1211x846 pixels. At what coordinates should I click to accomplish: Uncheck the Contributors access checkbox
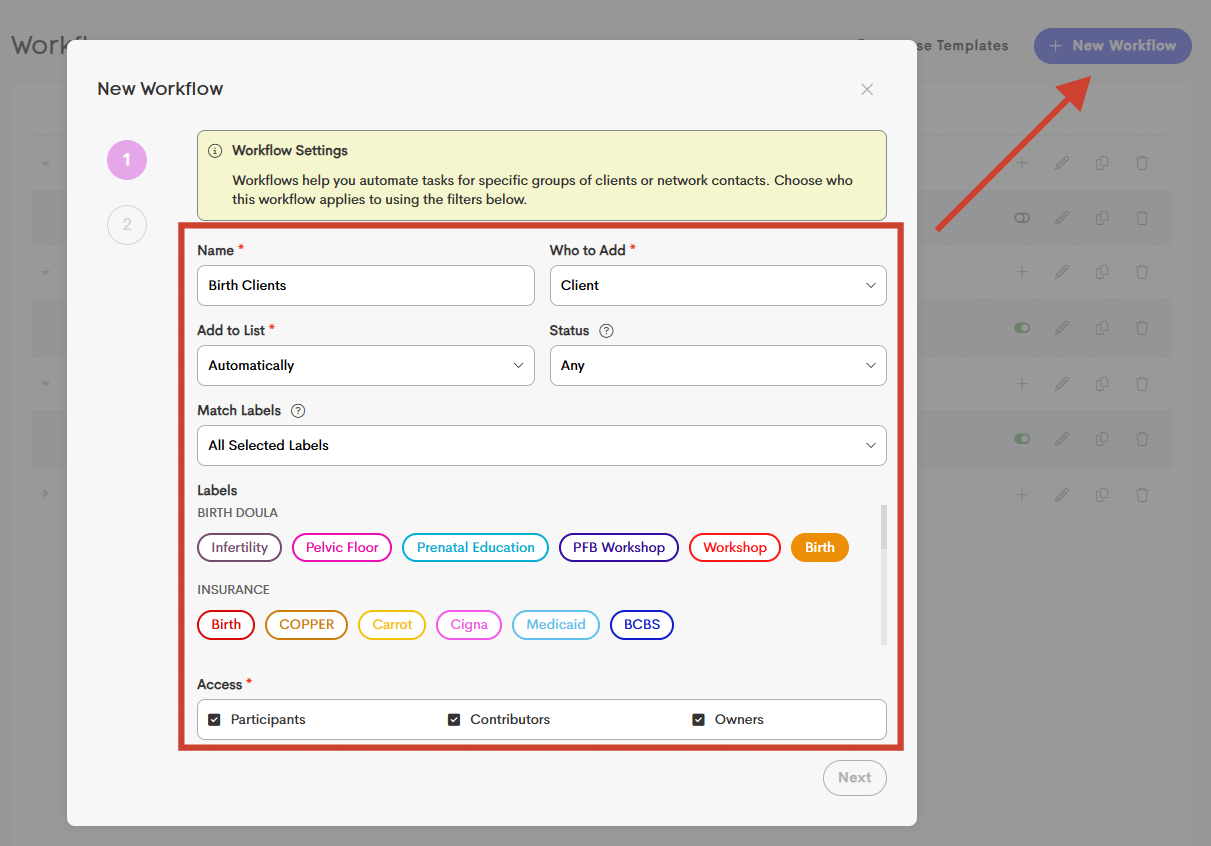(454, 720)
